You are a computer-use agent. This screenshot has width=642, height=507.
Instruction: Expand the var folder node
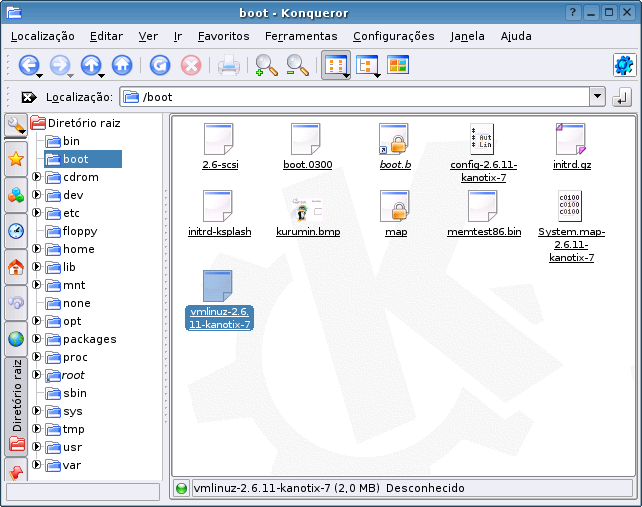click(x=37, y=464)
